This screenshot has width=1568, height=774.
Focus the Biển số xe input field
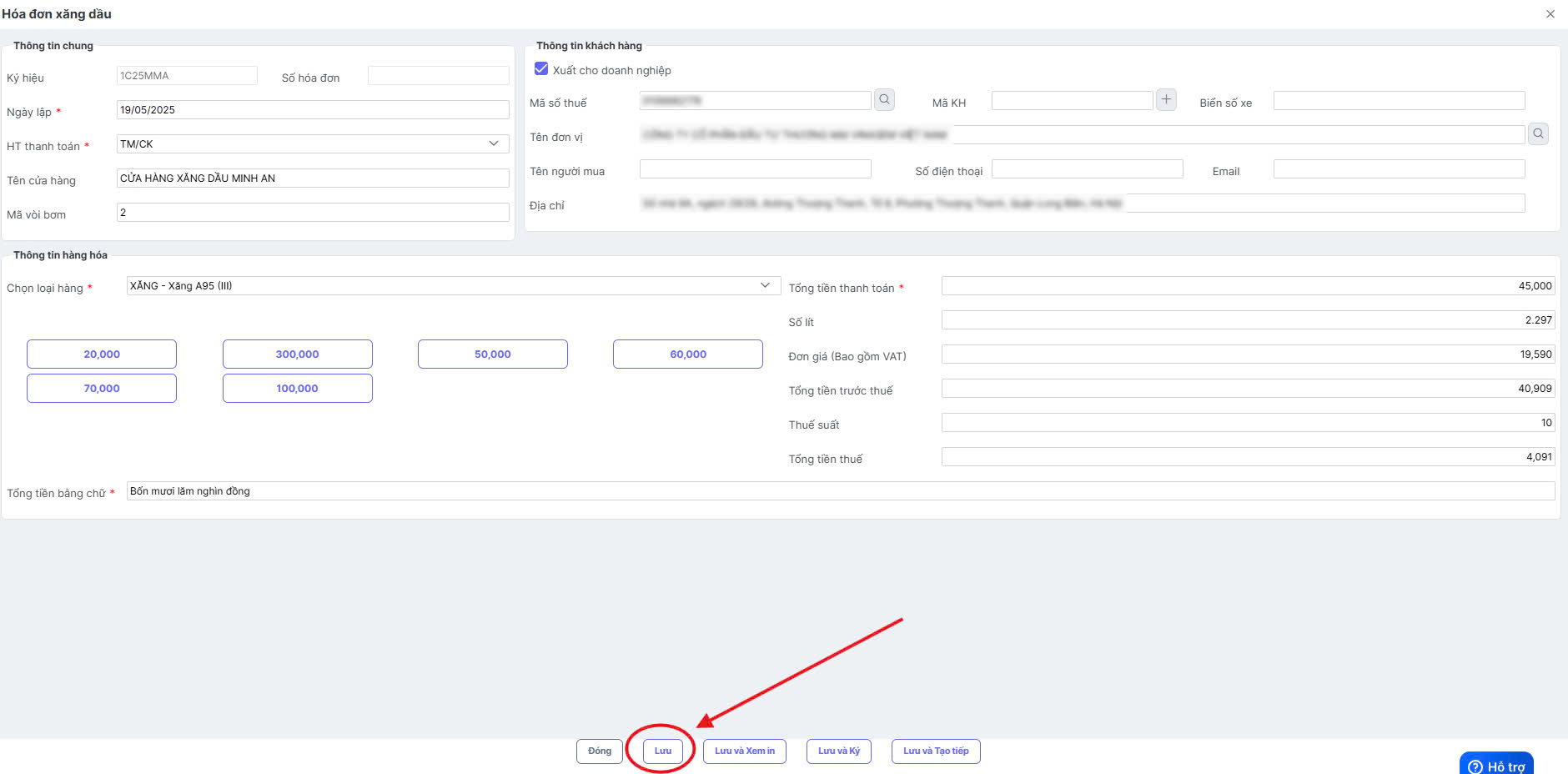[1399, 101]
